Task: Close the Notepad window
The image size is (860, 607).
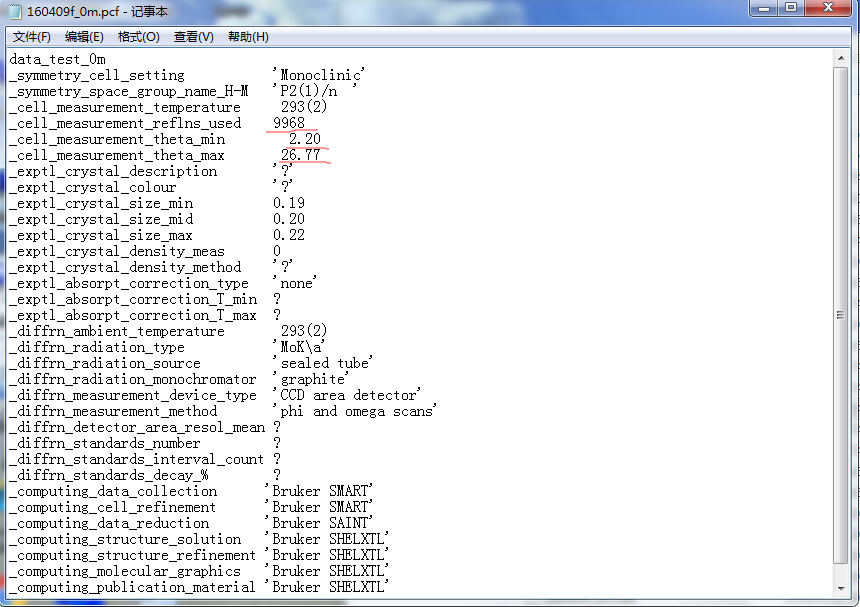Action: pyautogui.click(x=829, y=8)
